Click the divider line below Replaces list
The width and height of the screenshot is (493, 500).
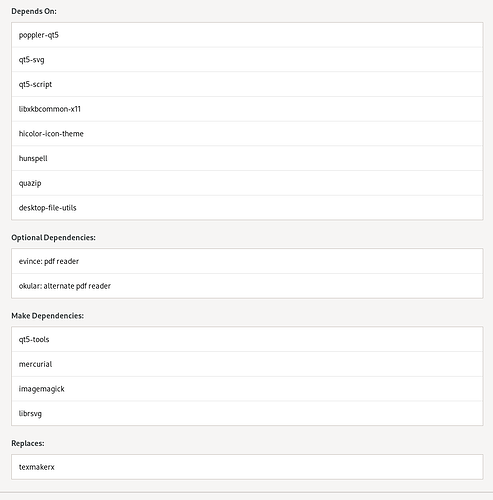[246, 492]
